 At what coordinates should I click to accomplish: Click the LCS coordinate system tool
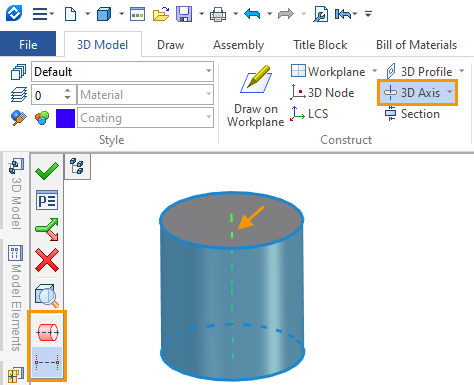point(309,114)
